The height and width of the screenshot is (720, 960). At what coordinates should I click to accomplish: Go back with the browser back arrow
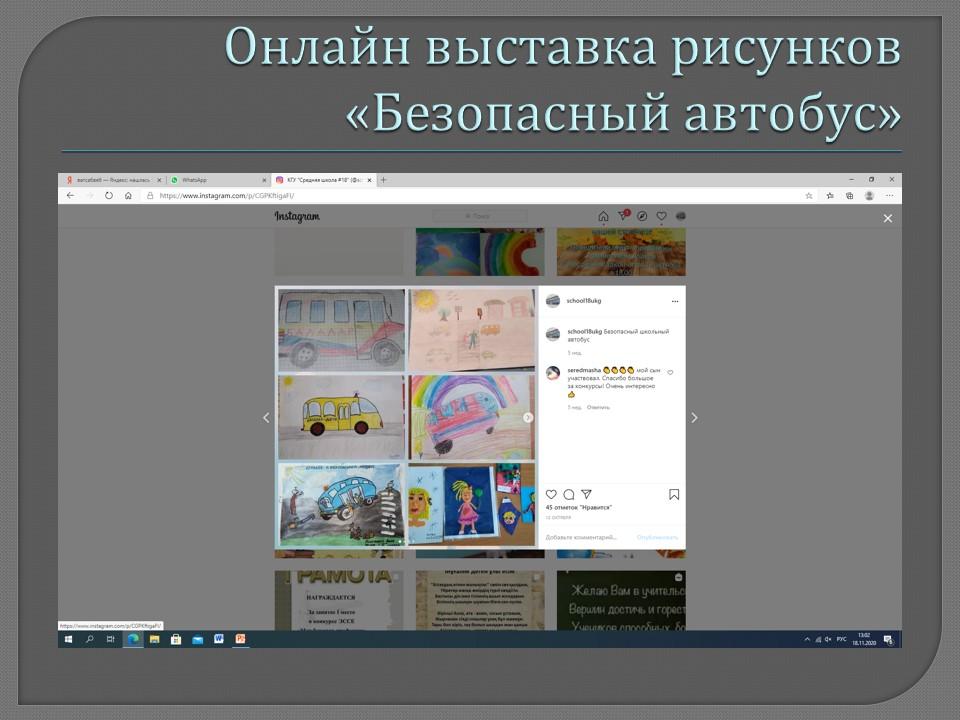[70, 196]
